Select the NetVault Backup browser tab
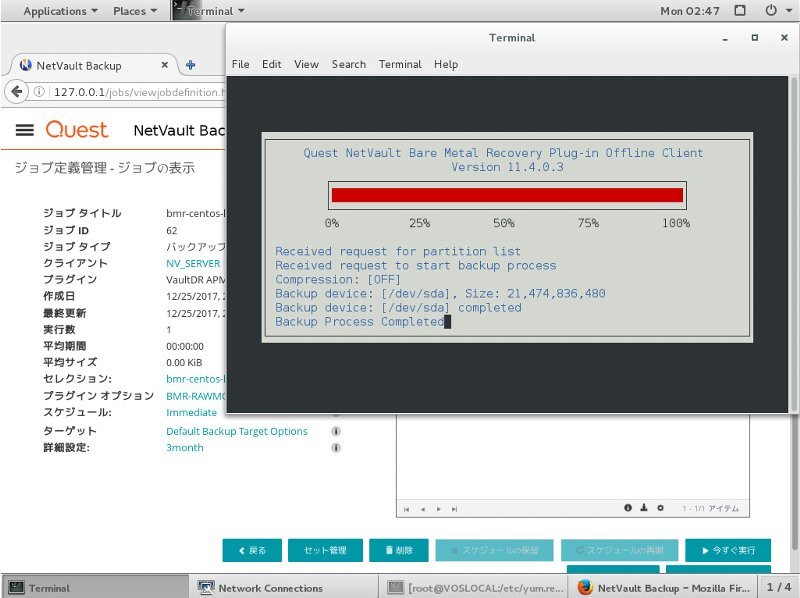Screen dimensions: 800x598 94,65
